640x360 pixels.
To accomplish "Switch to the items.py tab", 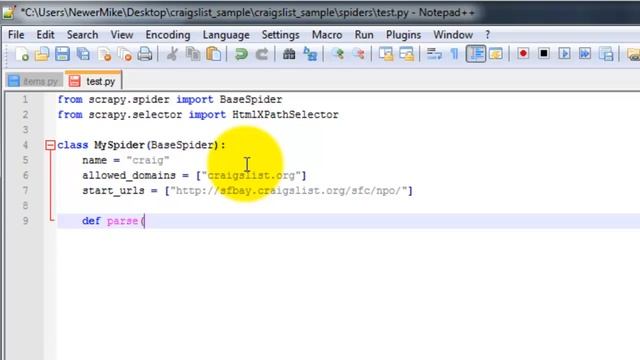I will coord(34,81).
